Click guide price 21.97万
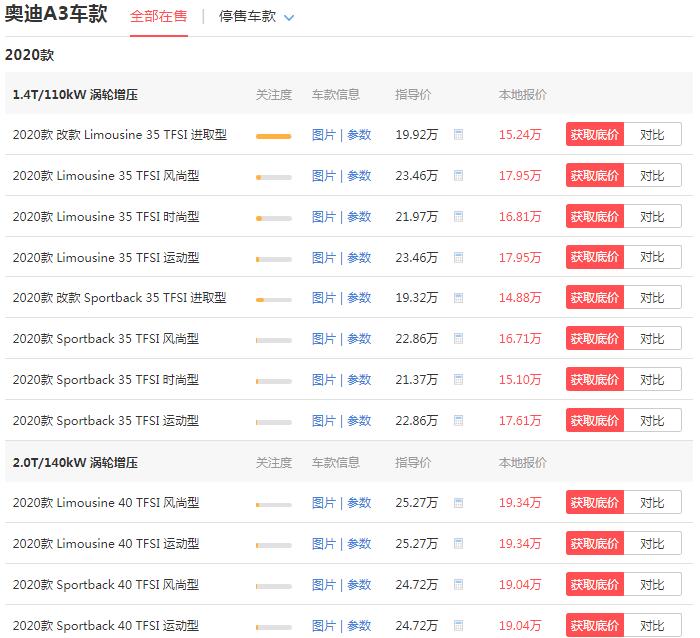This screenshot has height=638, width=700. (x=417, y=217)
